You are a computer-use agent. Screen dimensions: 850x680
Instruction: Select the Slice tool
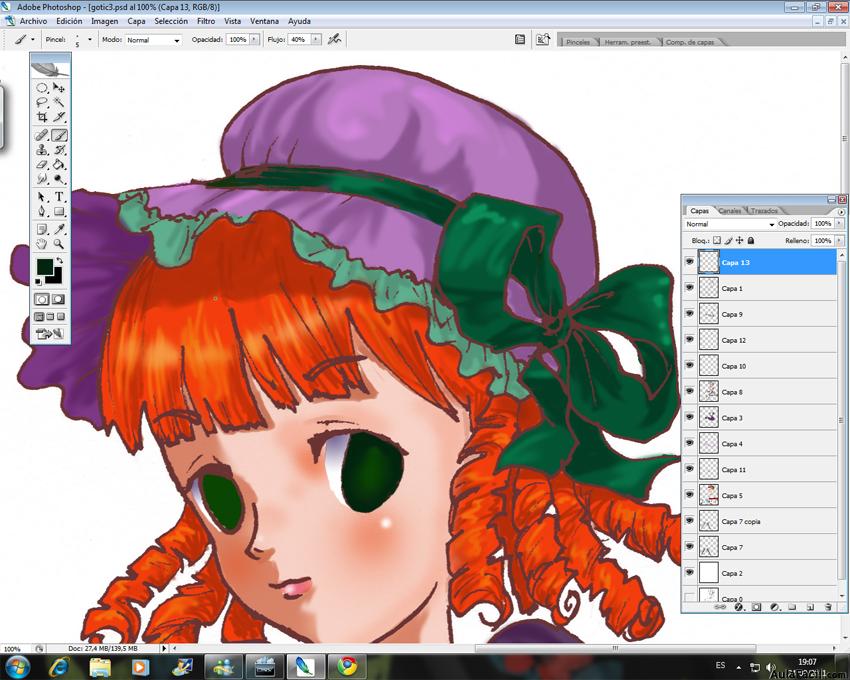(x=59, y=117)
